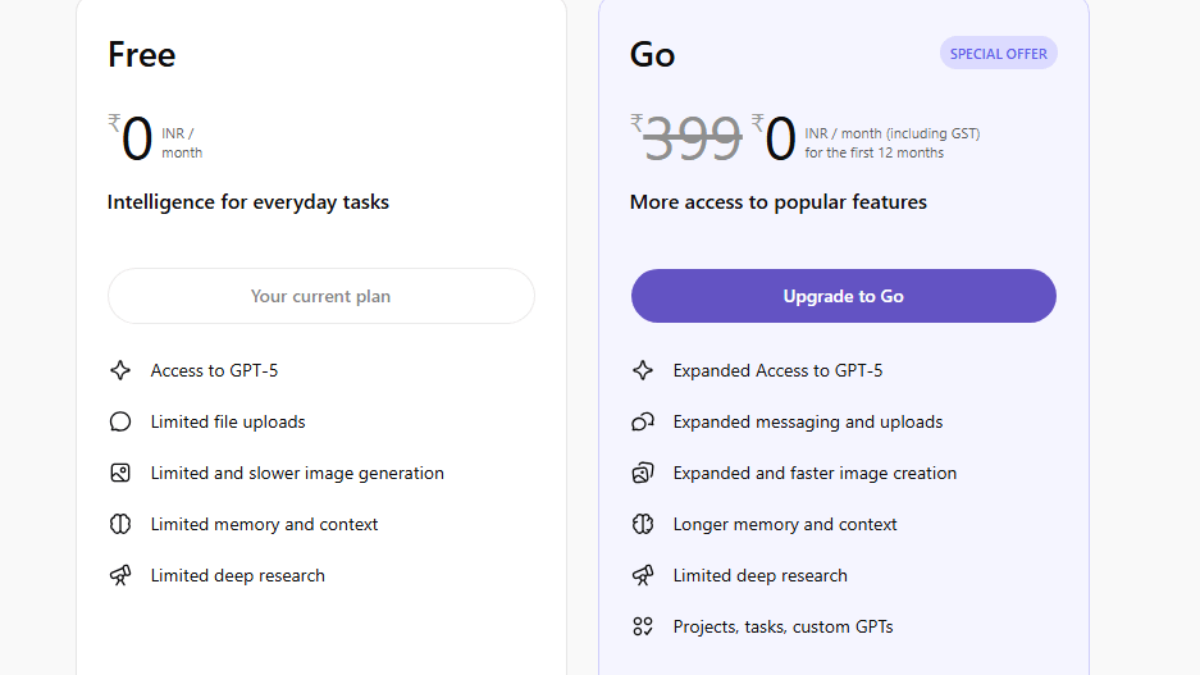Click the Projects, tasks, custom GPTs text
Image resolution: width=1200 pixels, height=675 pixels.
783,627
